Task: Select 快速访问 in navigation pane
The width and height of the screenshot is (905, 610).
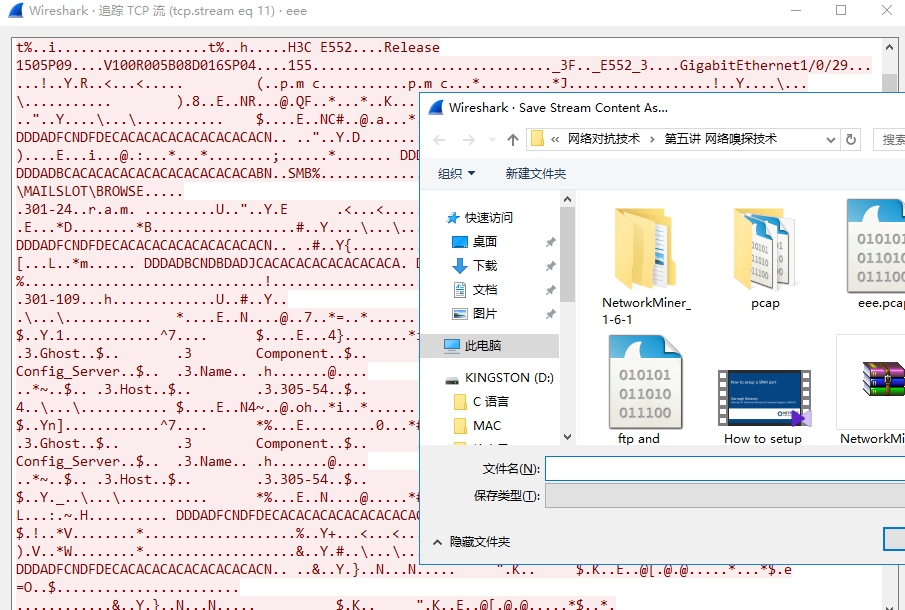Action: (480, 218)
